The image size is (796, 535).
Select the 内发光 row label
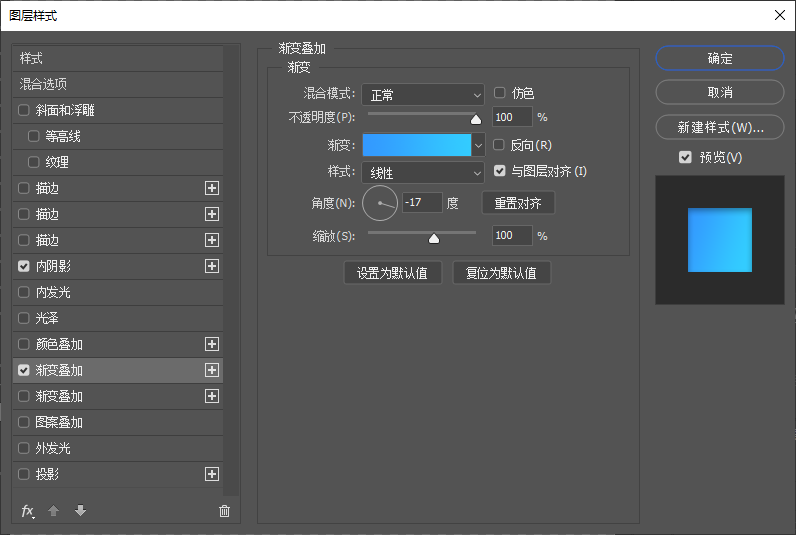[53, 292]
